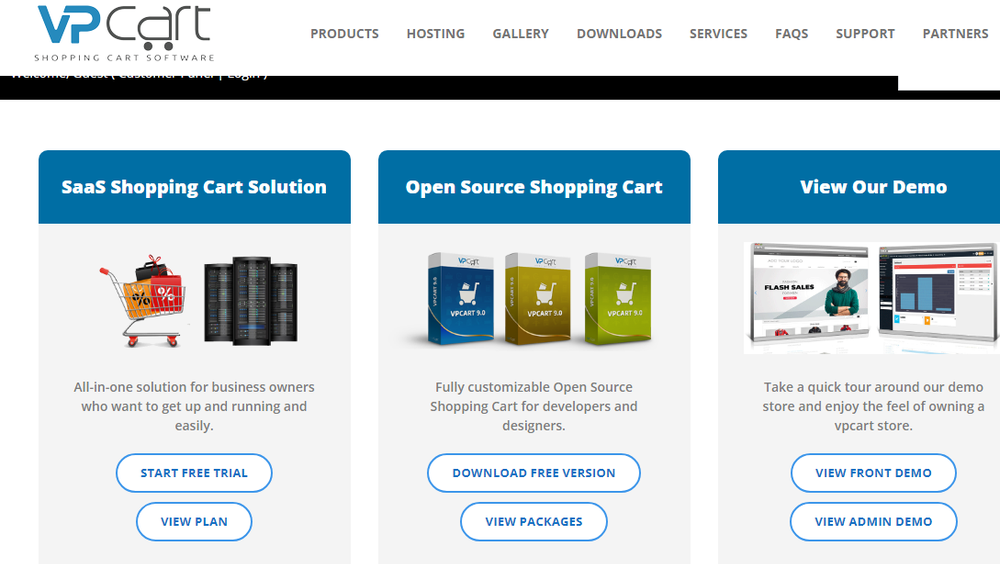This screenshot has width=1000, height=564.
Task: Click the shopping cart with sale bags image
Action: coord(144,301)
